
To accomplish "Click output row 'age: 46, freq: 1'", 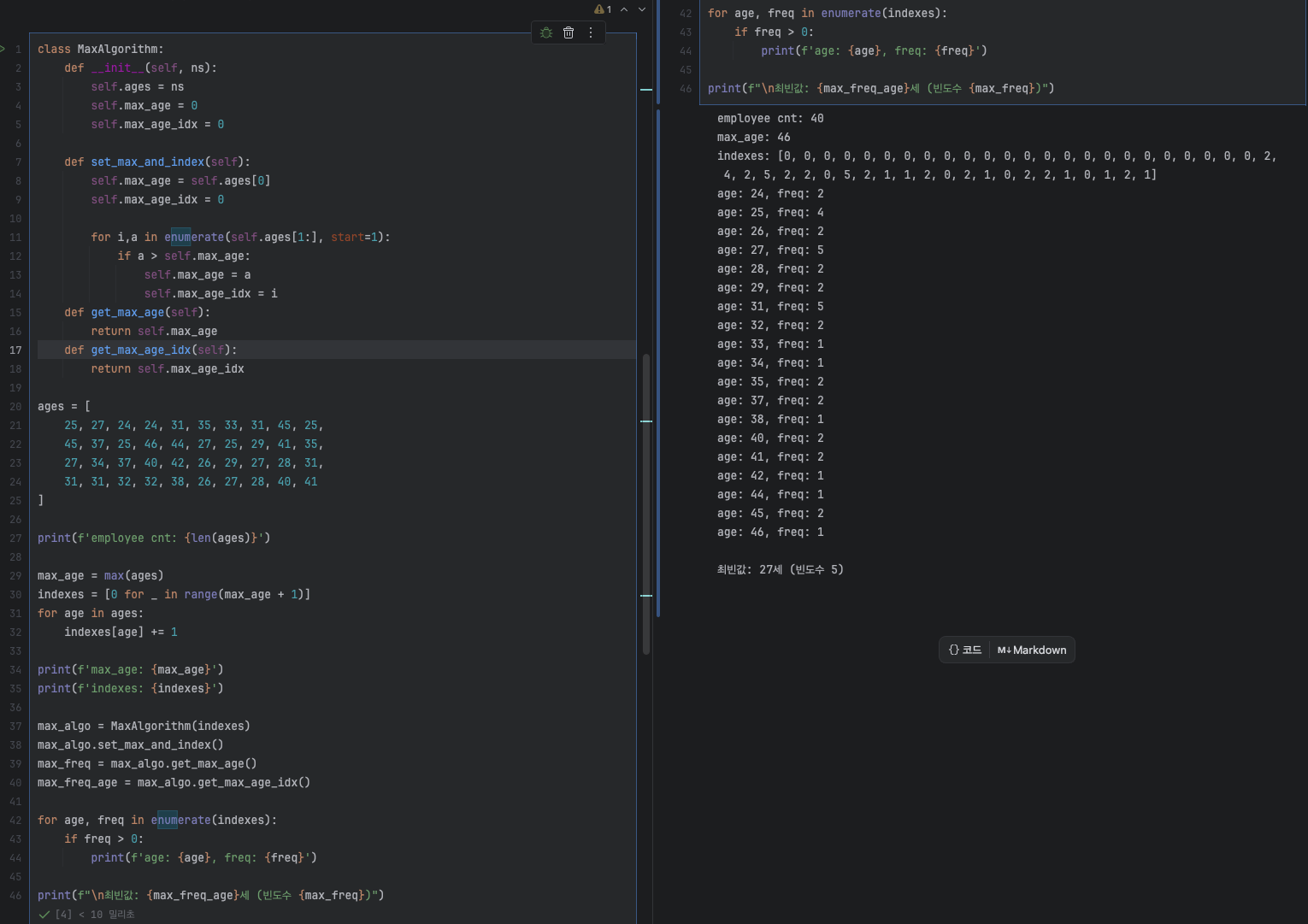I will click(x=770, y=532).
